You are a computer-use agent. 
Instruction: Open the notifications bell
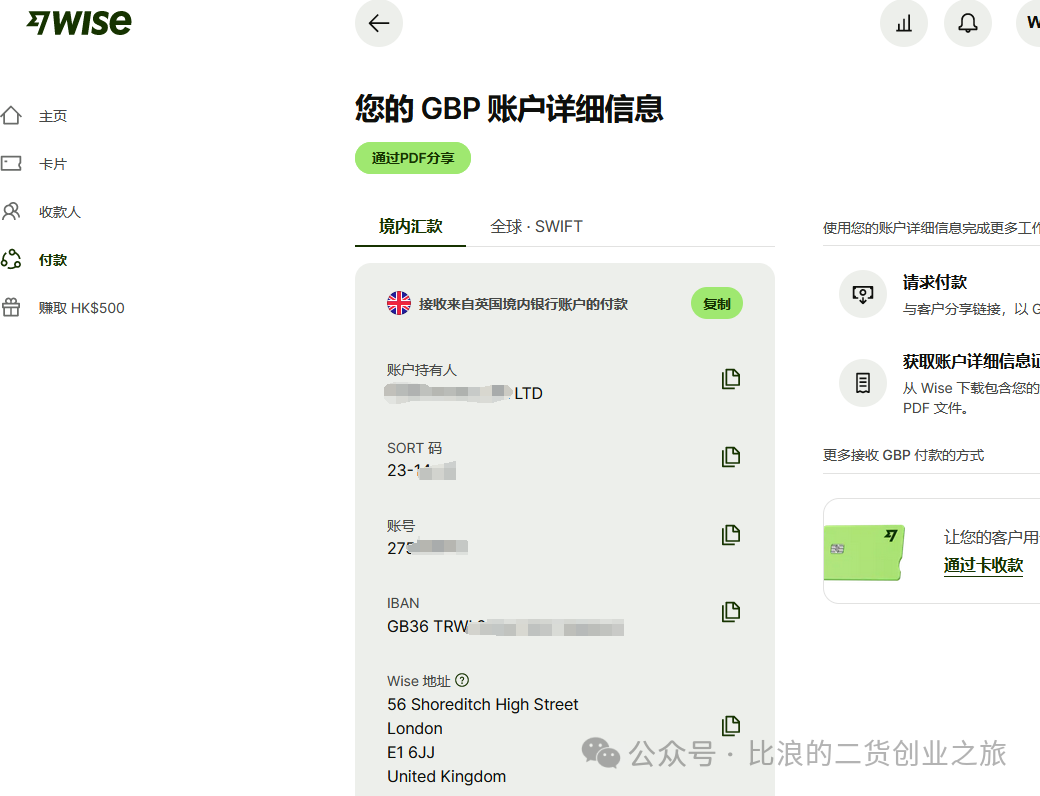point(968,23)
